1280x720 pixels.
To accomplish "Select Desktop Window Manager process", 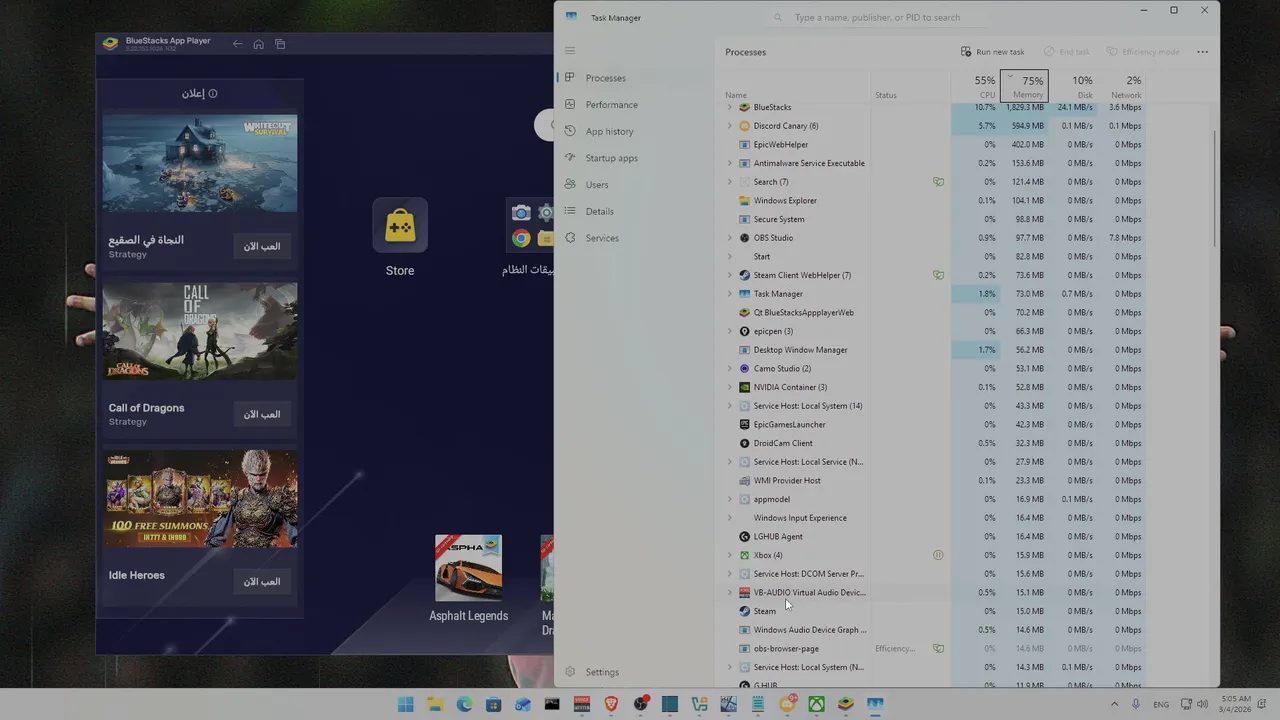I will 930,350.
